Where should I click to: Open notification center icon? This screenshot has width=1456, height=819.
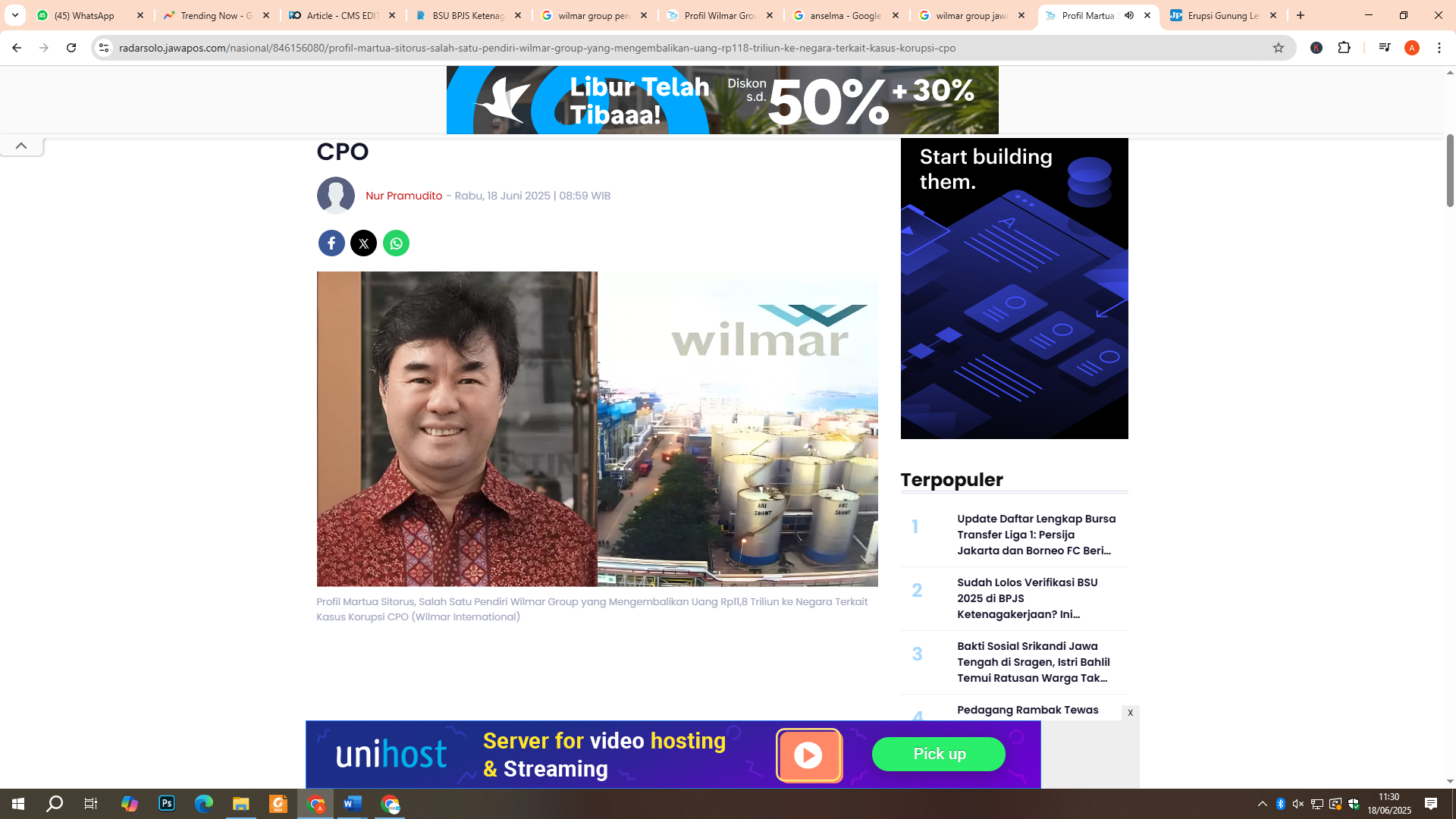click(1431, 804)
